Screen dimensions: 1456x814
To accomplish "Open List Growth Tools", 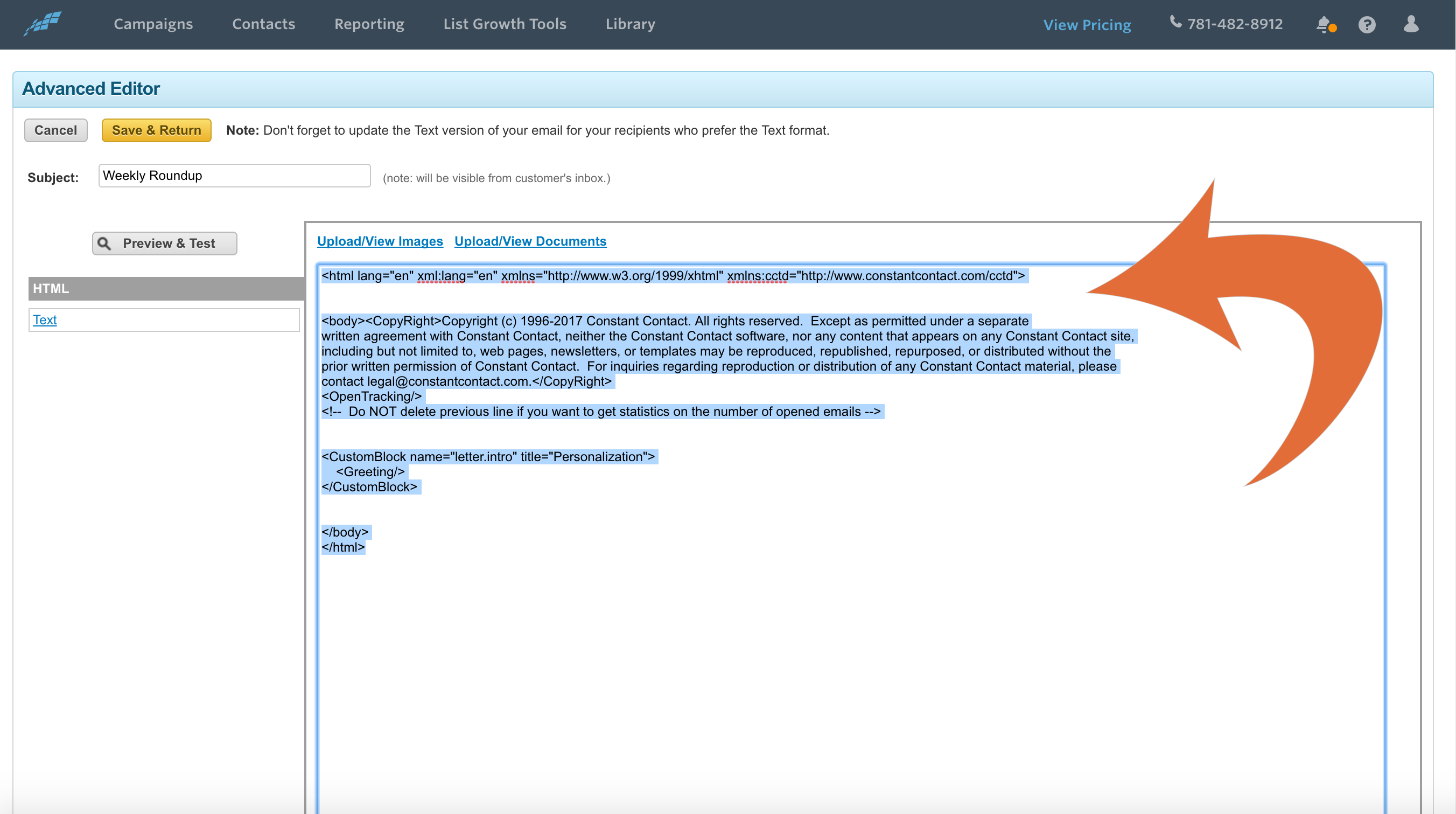I will (505, 24).
